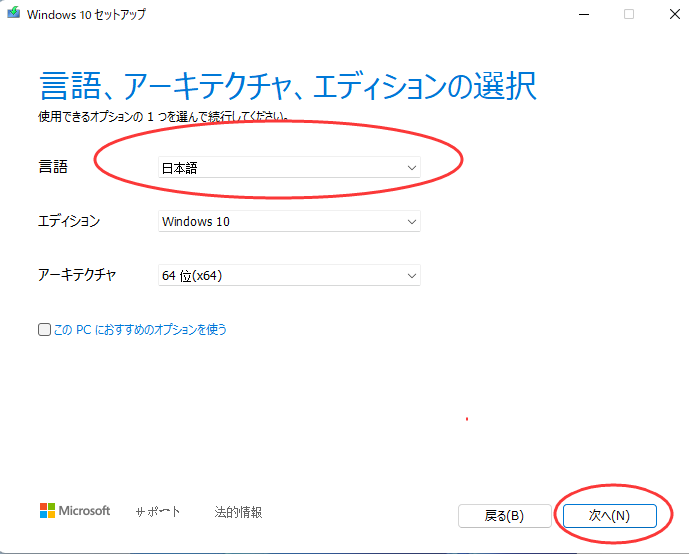The height and width of the screenshot is (554, 689).
Task: Click the 言語 field label
Action: click(x=53, y=168)
